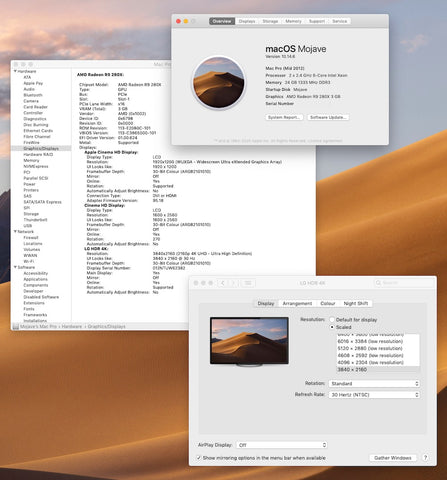The width and height of the screenshot is (447, 480).
Task: Click the forward arrow in Displays preferences
Action: (234, 283)
